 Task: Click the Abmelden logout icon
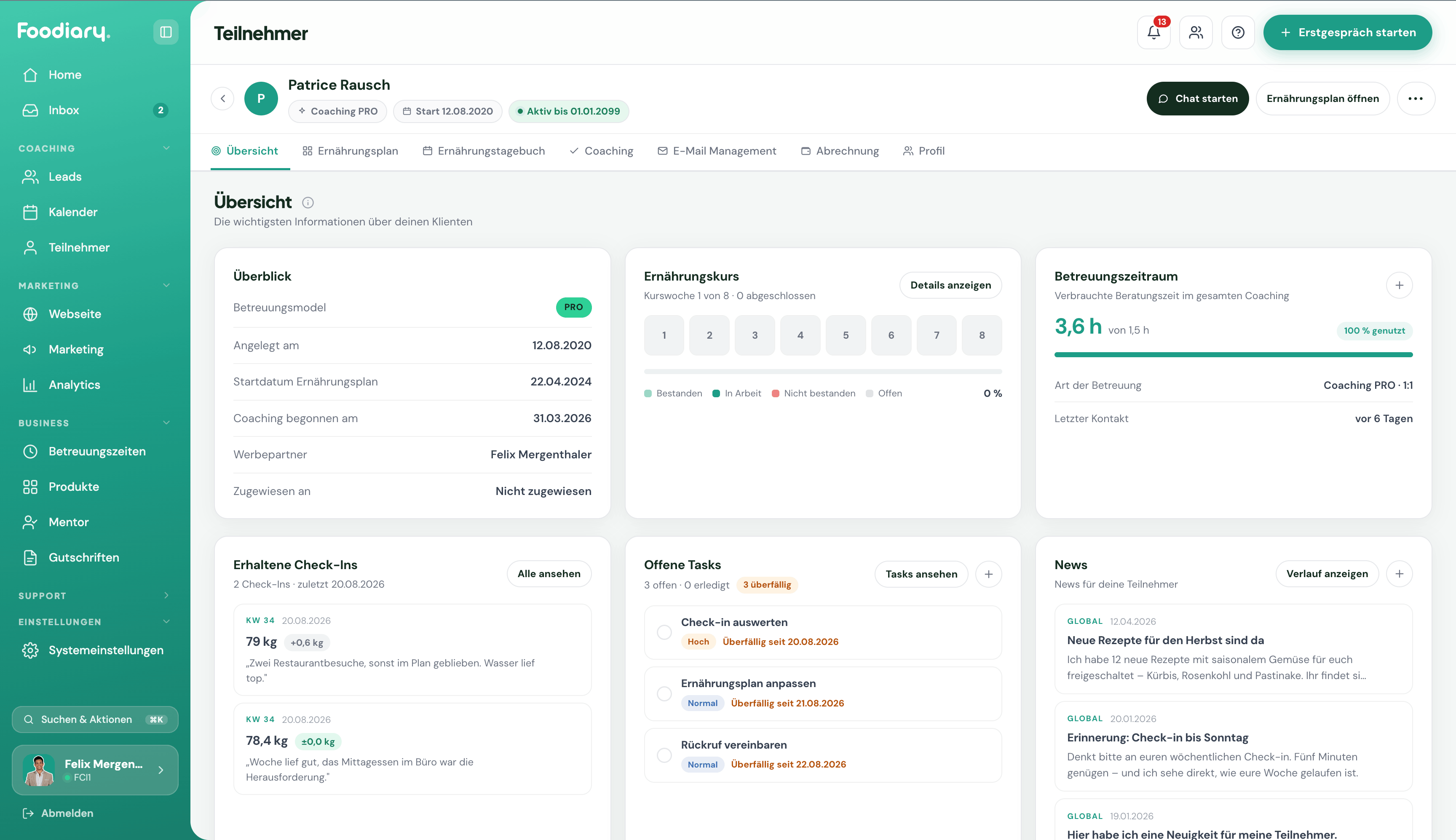coord(28,813)
